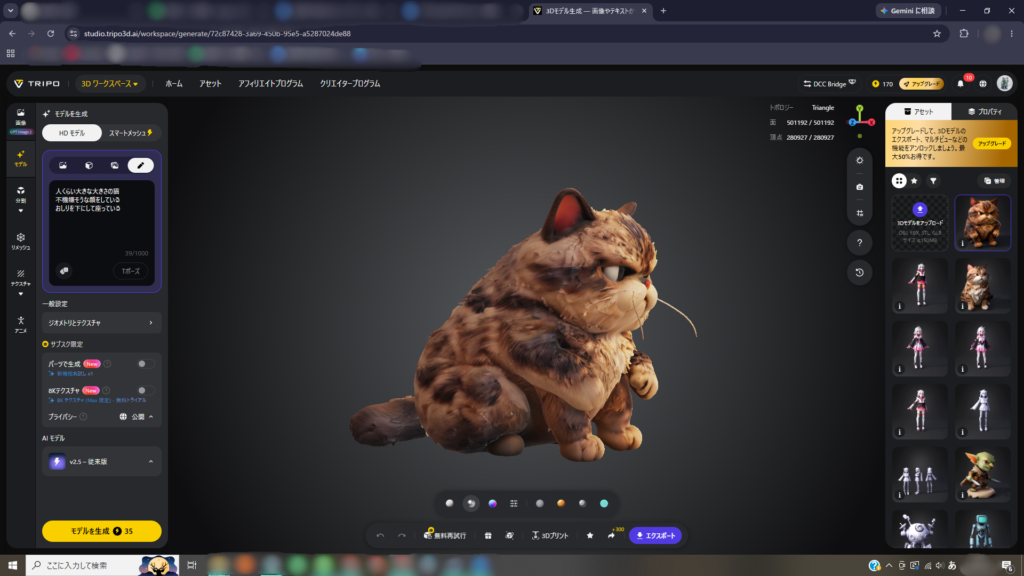Open the help question mark button
This screenshot has width=1024, height=576.
tap(859, 243)
